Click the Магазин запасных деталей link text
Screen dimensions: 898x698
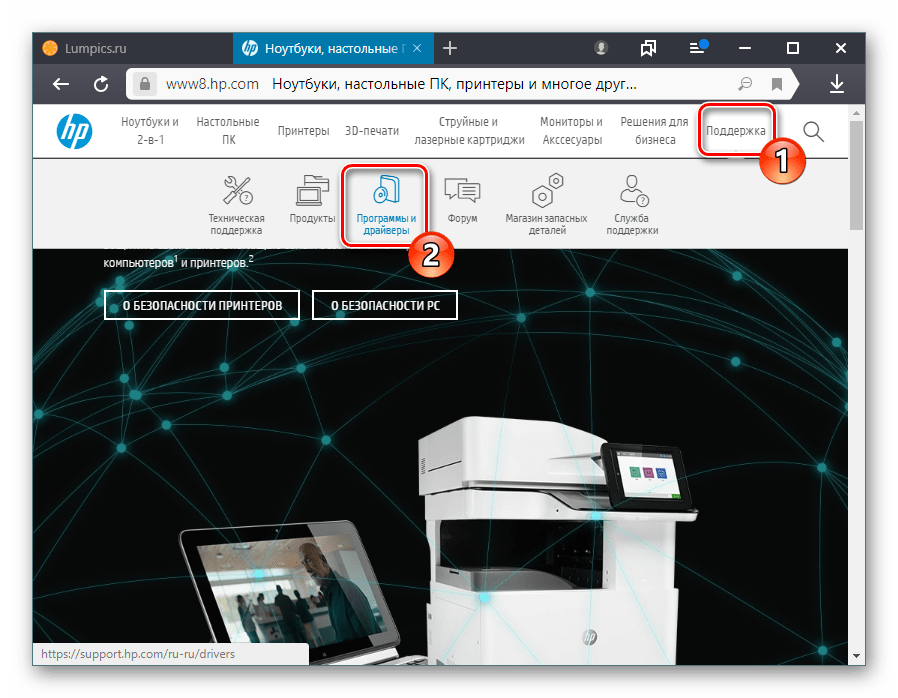coord(546,224)
